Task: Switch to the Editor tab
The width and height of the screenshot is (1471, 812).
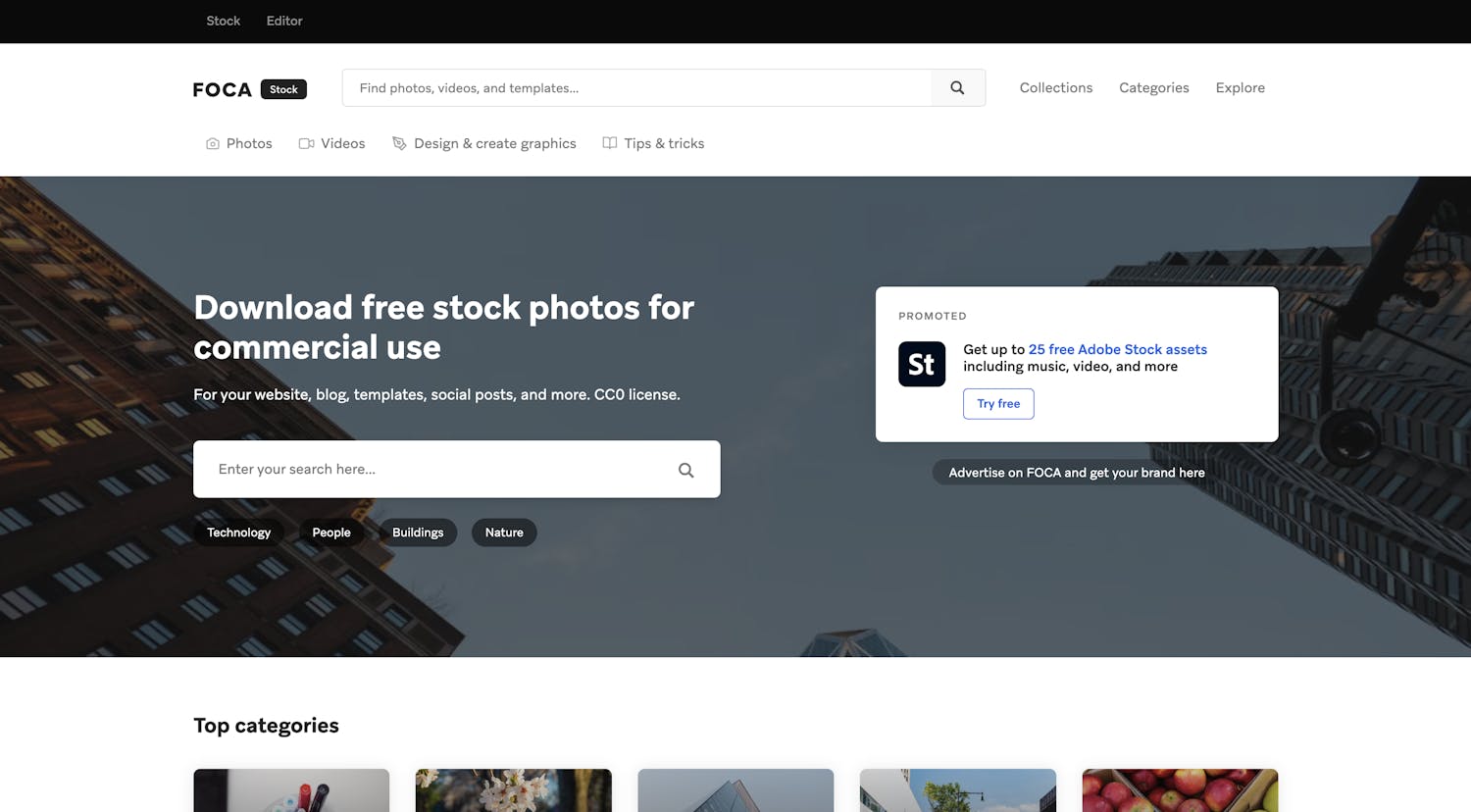Action: pyautogui.click(x=284, y=21)
